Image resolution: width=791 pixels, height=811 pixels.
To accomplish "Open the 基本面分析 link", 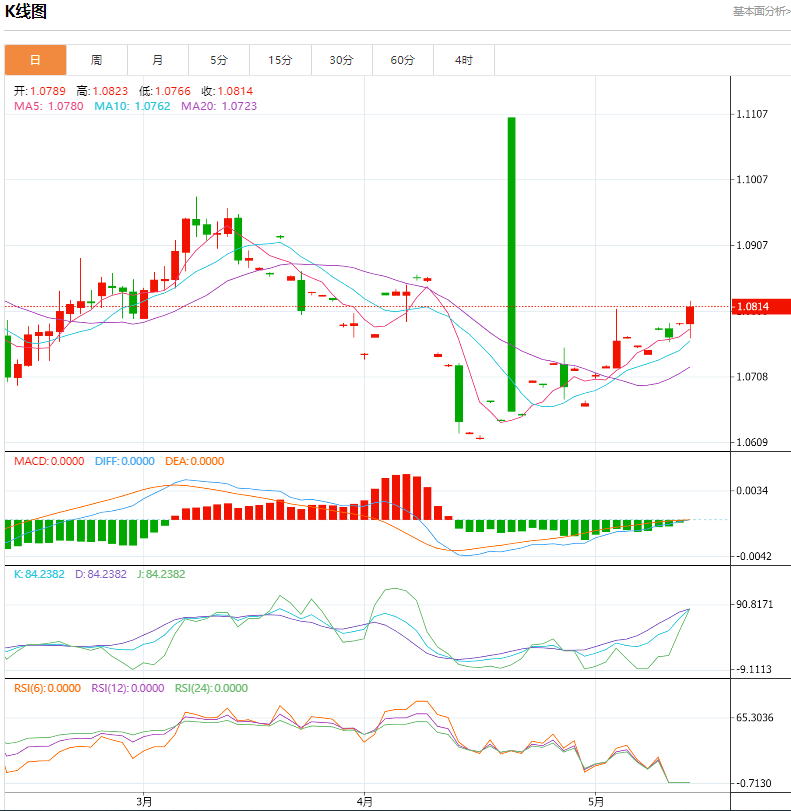I will pos(762,11).
